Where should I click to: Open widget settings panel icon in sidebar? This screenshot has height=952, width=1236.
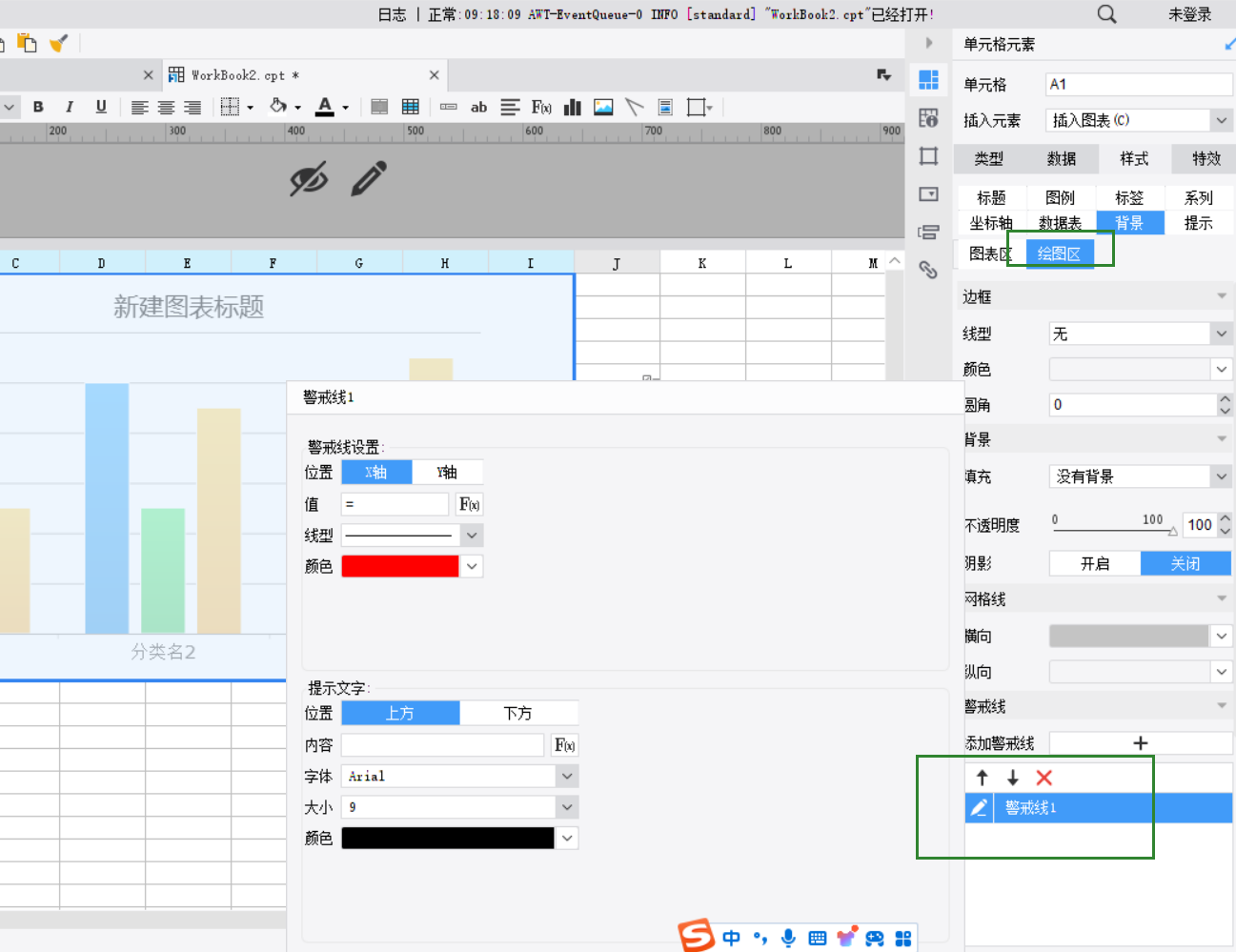928,194
